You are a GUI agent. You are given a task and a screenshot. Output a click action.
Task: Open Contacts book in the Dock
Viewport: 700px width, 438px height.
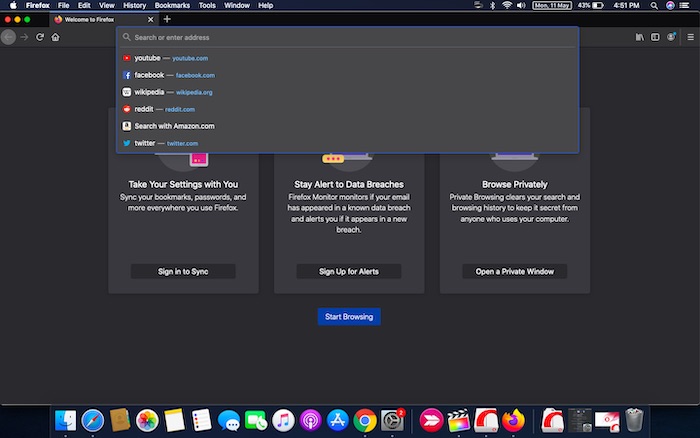point(120,421)
